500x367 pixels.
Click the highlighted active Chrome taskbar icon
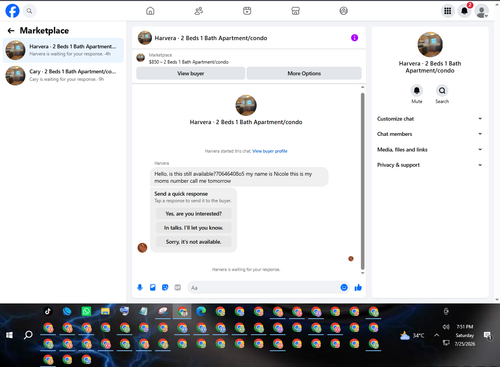(182, 311)
